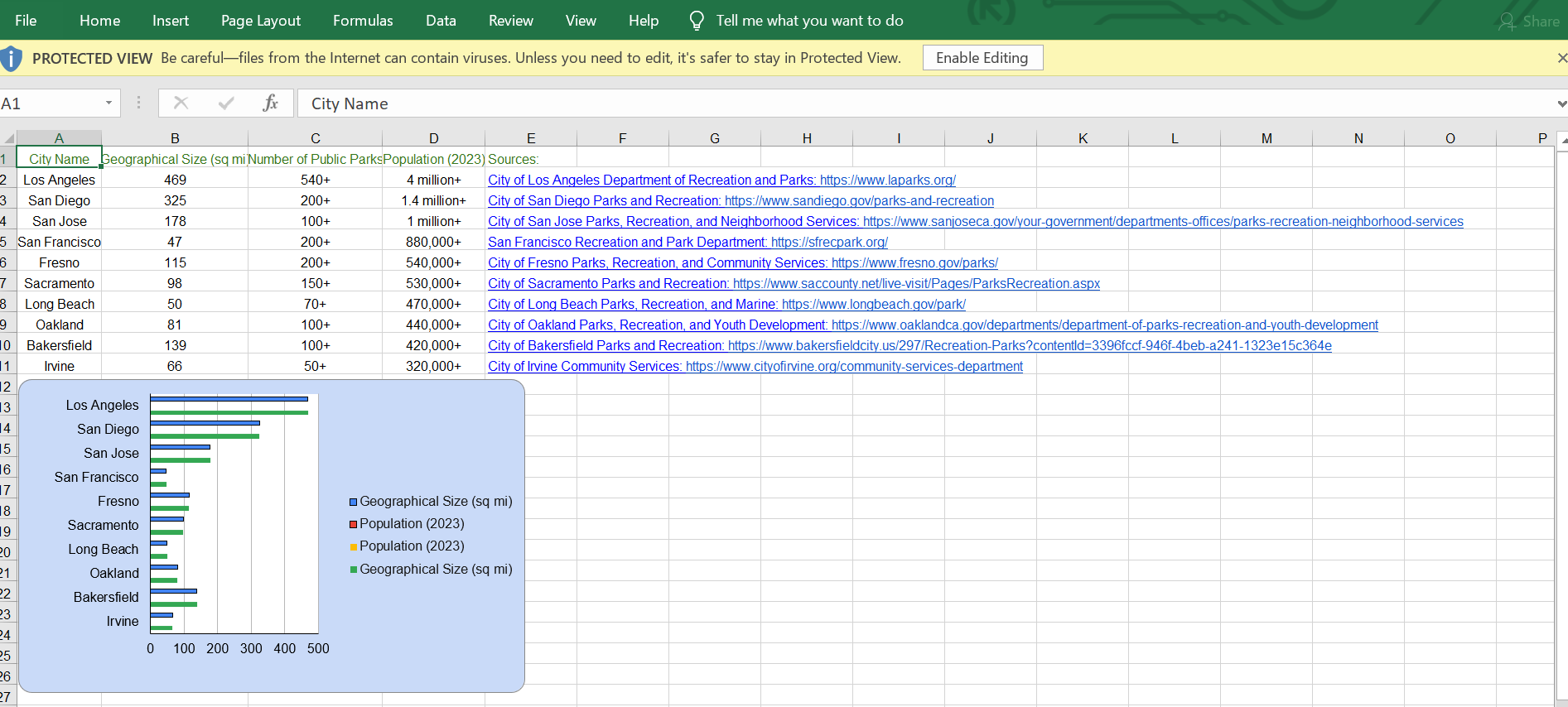Select column D header
The width and height of the screenshot is (1568, 707).
(433, 138)
